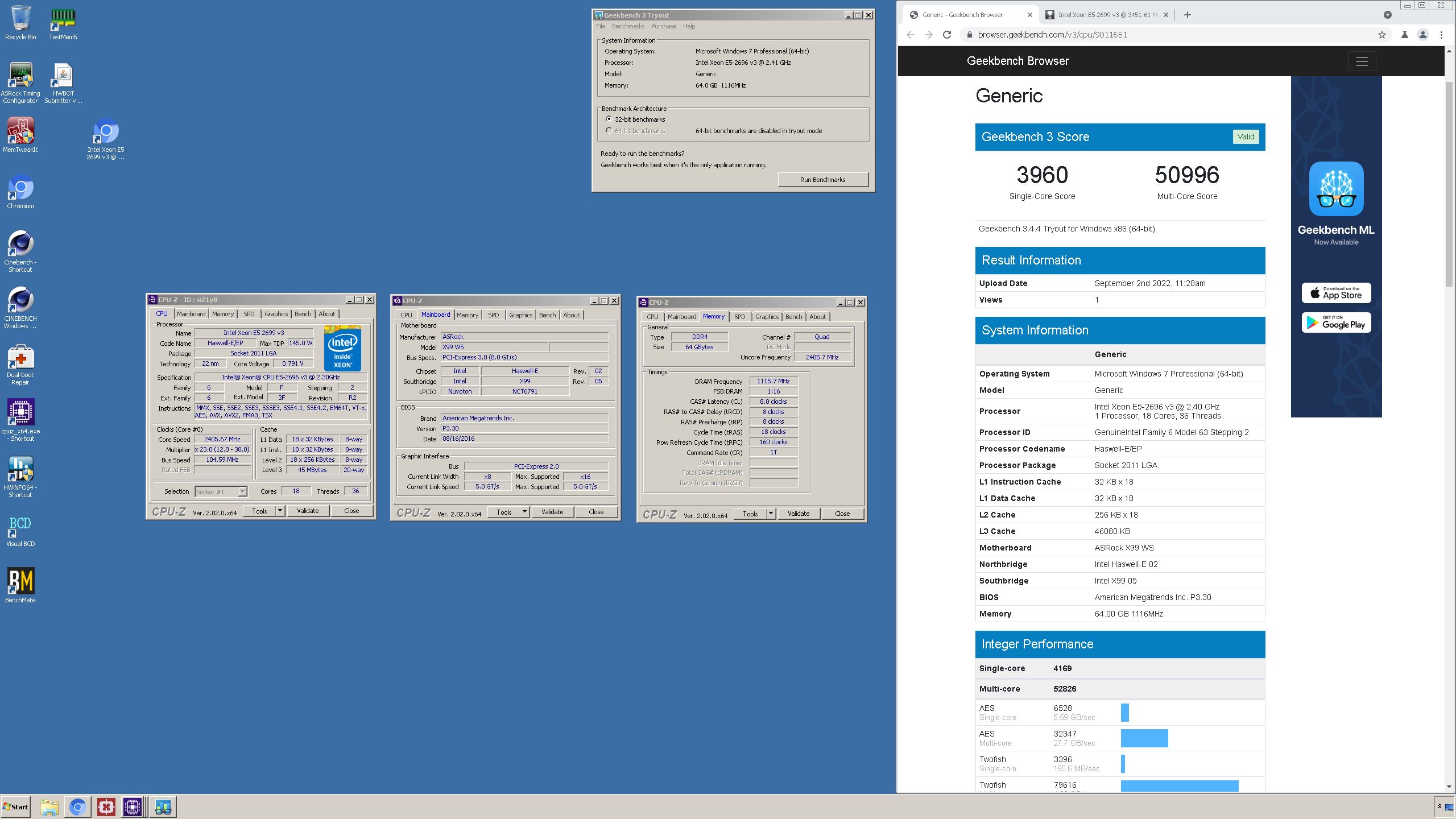
Task: Click the Valid badge on Geekbench score
Action: [x=1246, y=136]
